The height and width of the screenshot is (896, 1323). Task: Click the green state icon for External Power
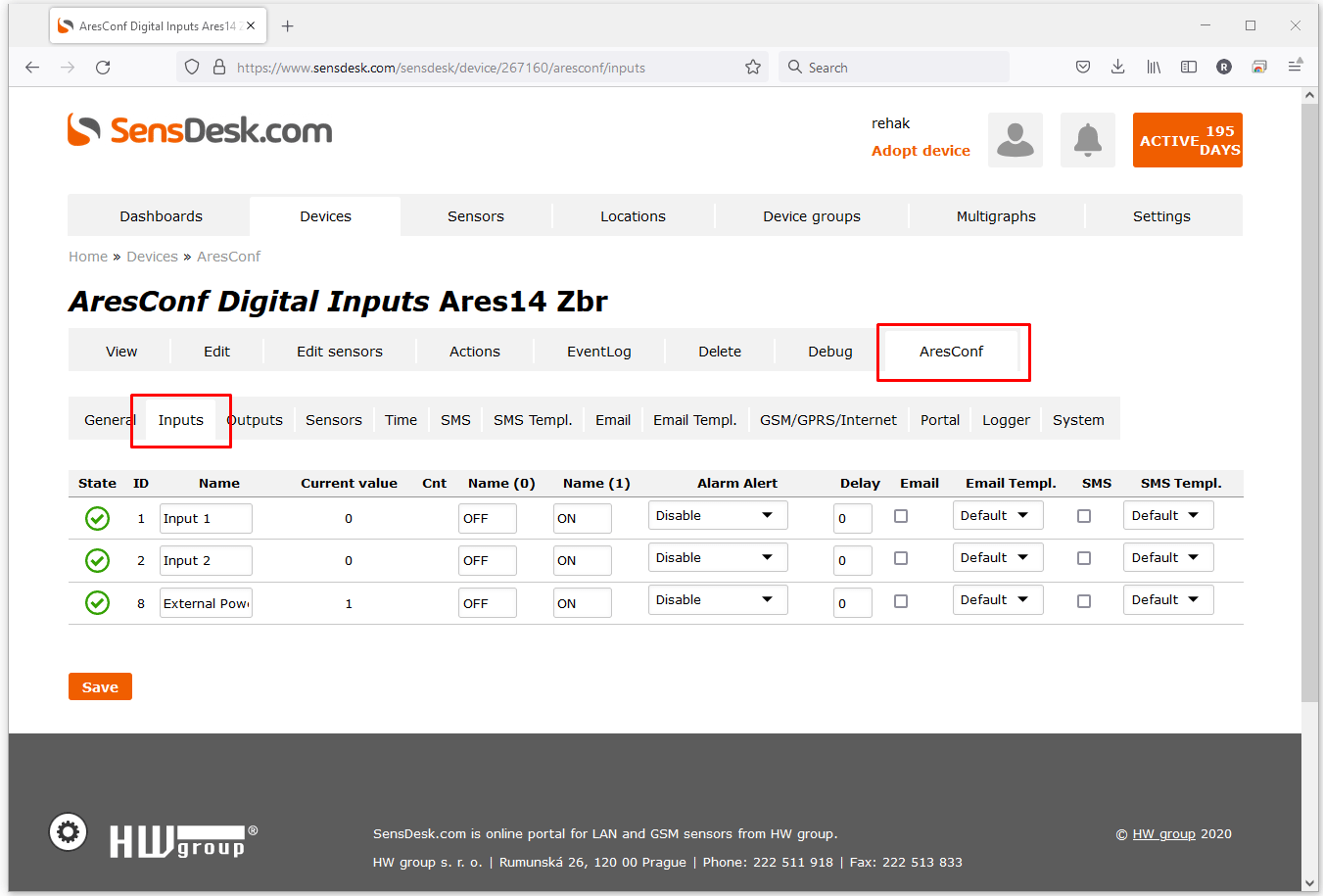(x=97, y=602)
